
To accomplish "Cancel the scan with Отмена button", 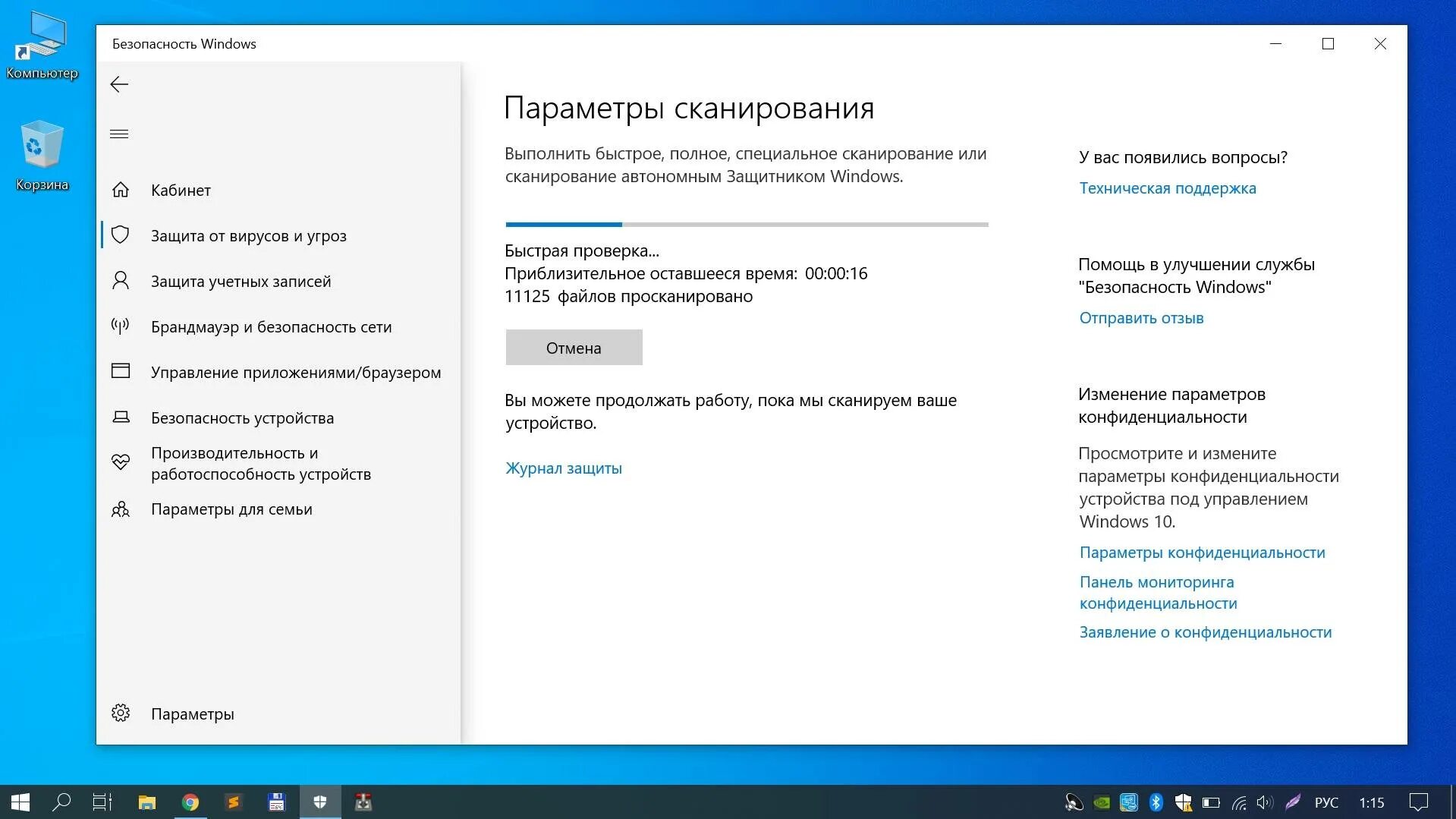I will point(574,348).
